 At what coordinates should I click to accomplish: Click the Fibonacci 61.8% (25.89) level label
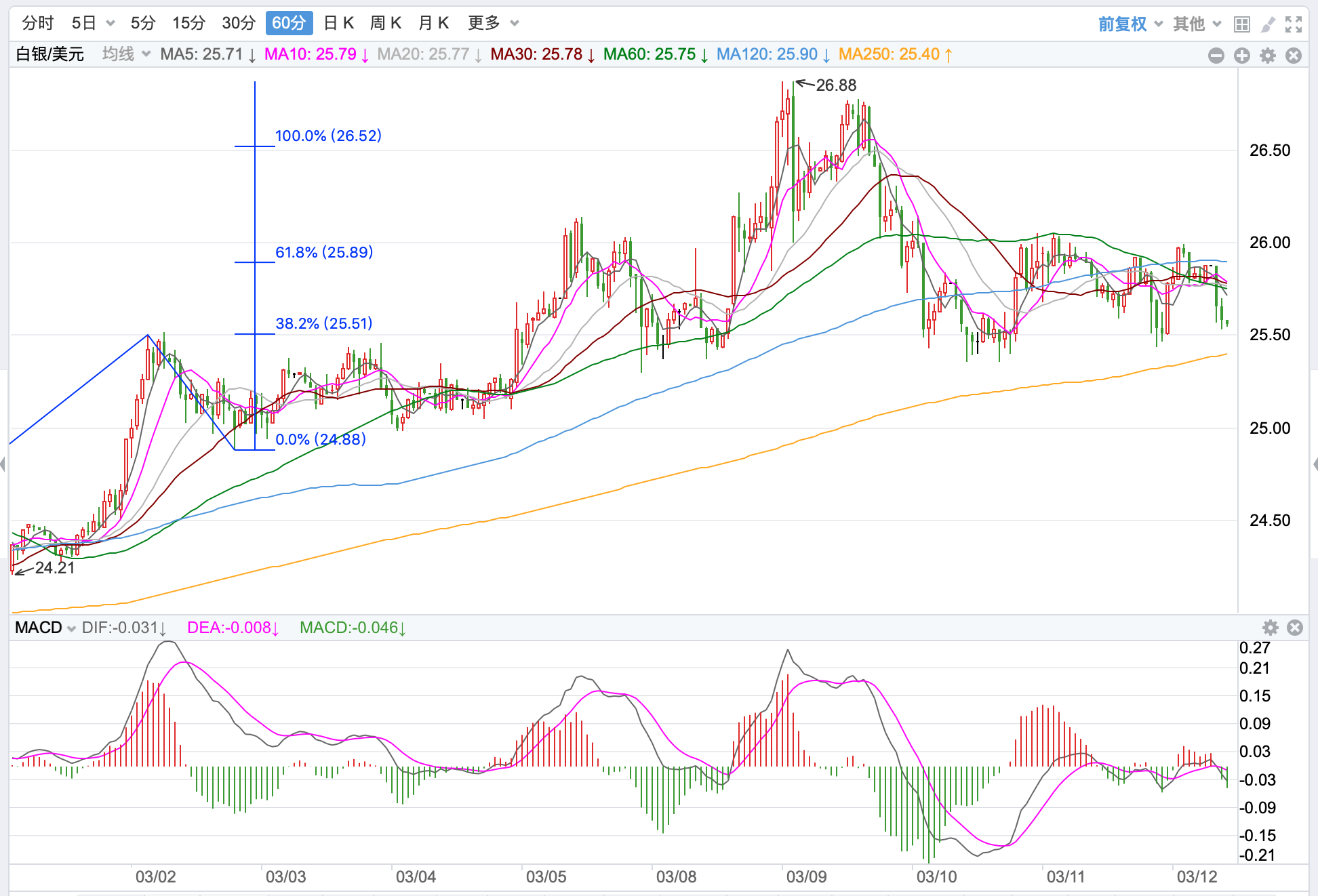(x=324, y=252)
